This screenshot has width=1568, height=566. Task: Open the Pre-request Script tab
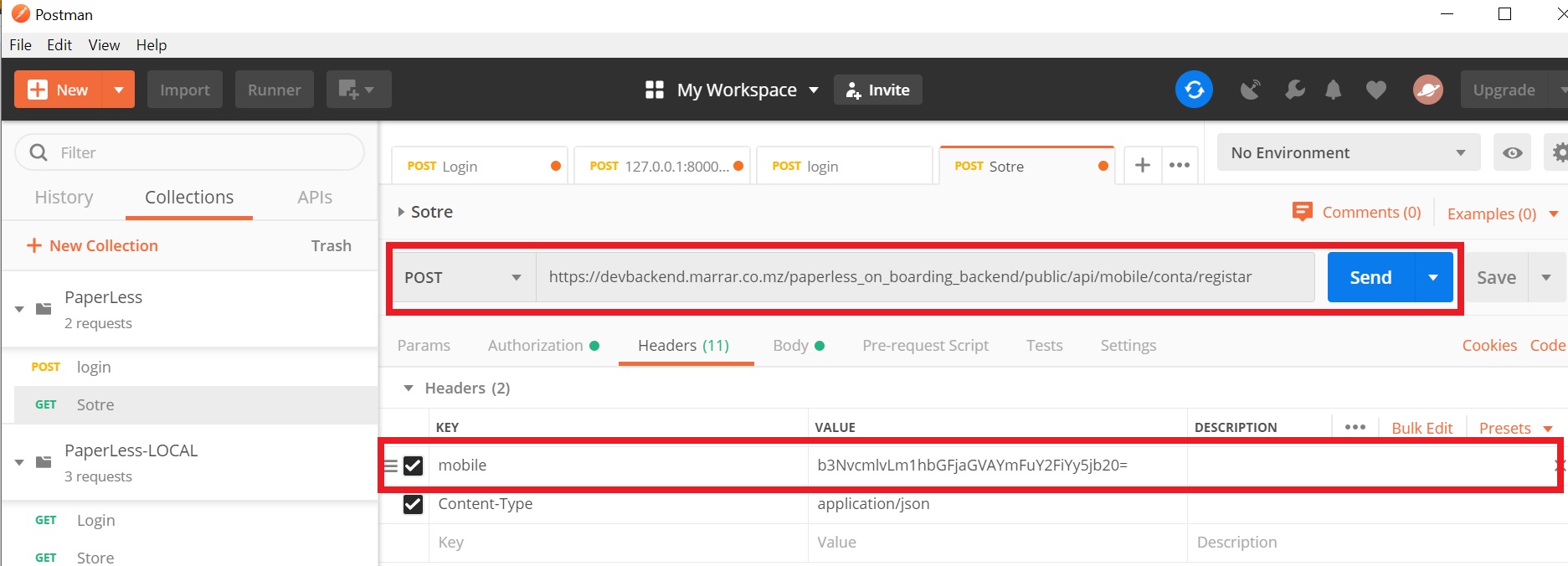(925, 345)
